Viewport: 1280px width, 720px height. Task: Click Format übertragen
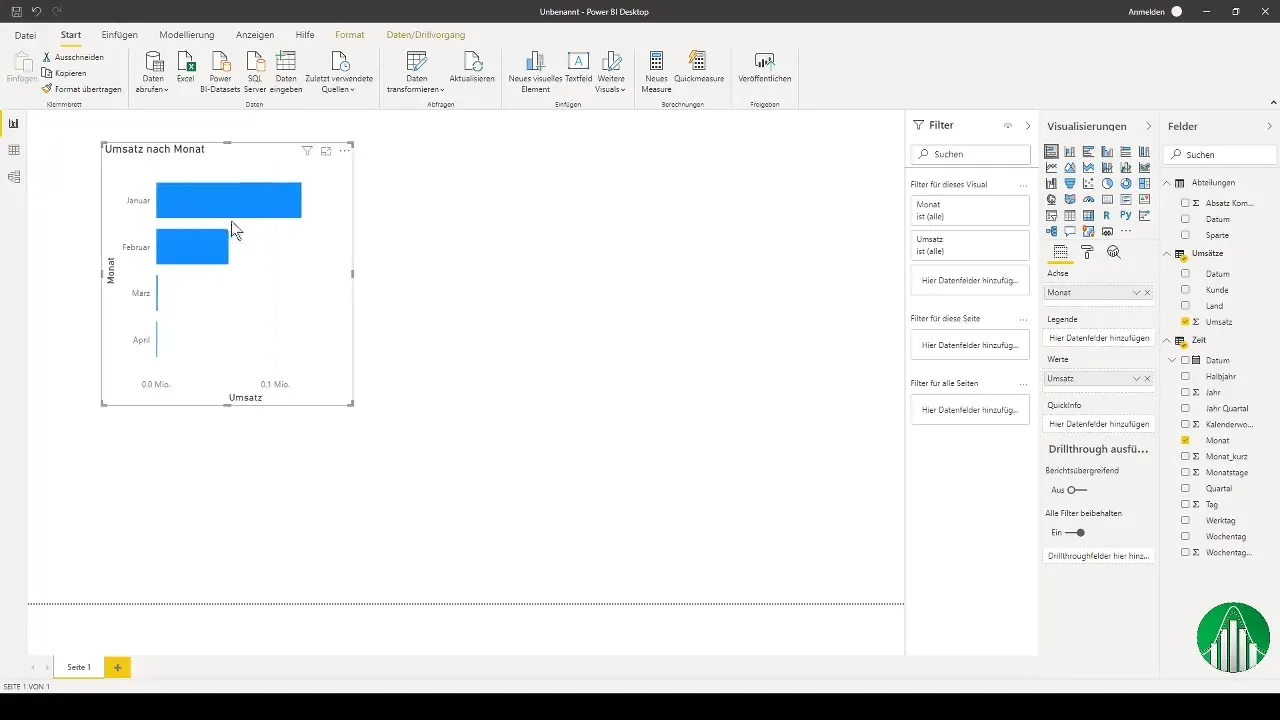81,89
